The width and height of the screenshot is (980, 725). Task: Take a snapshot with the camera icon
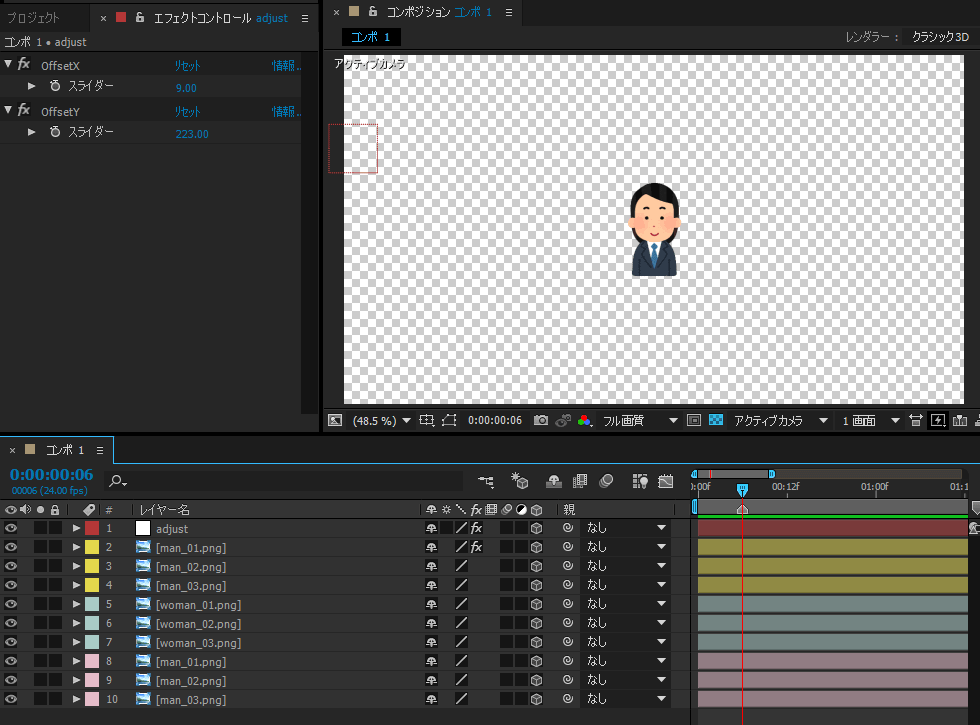(x=541, y=421)
